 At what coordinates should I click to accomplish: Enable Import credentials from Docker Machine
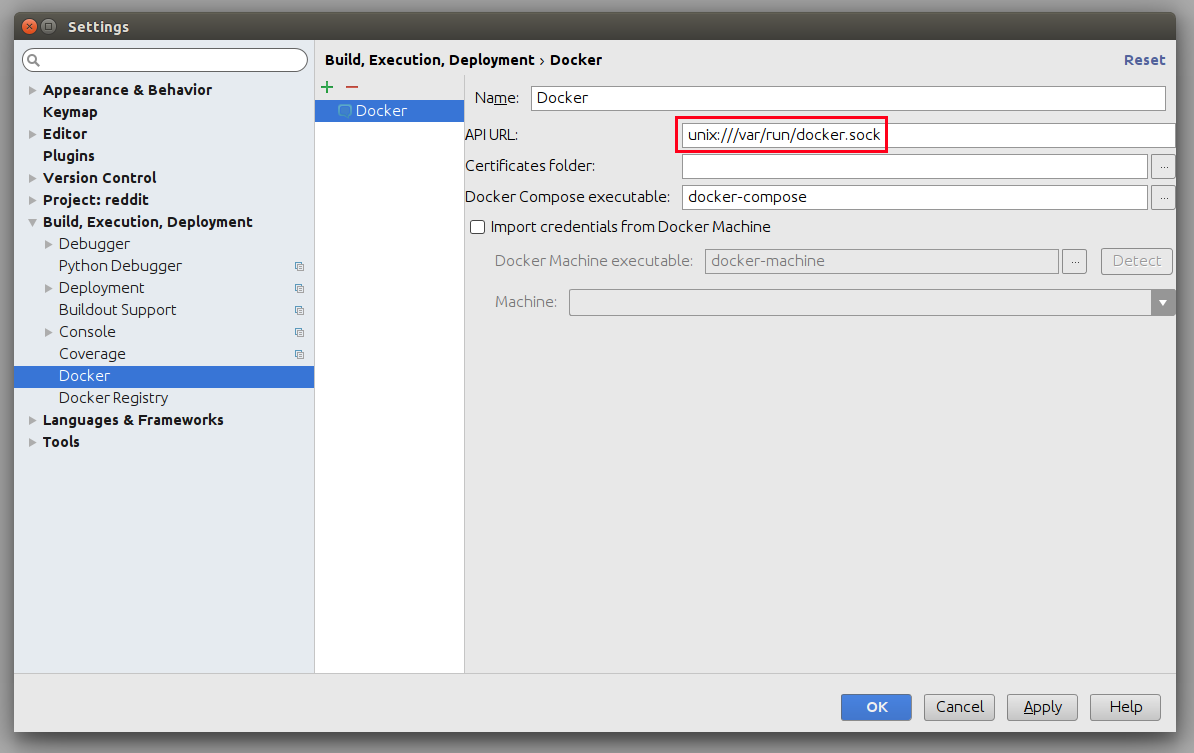point(477,227)
